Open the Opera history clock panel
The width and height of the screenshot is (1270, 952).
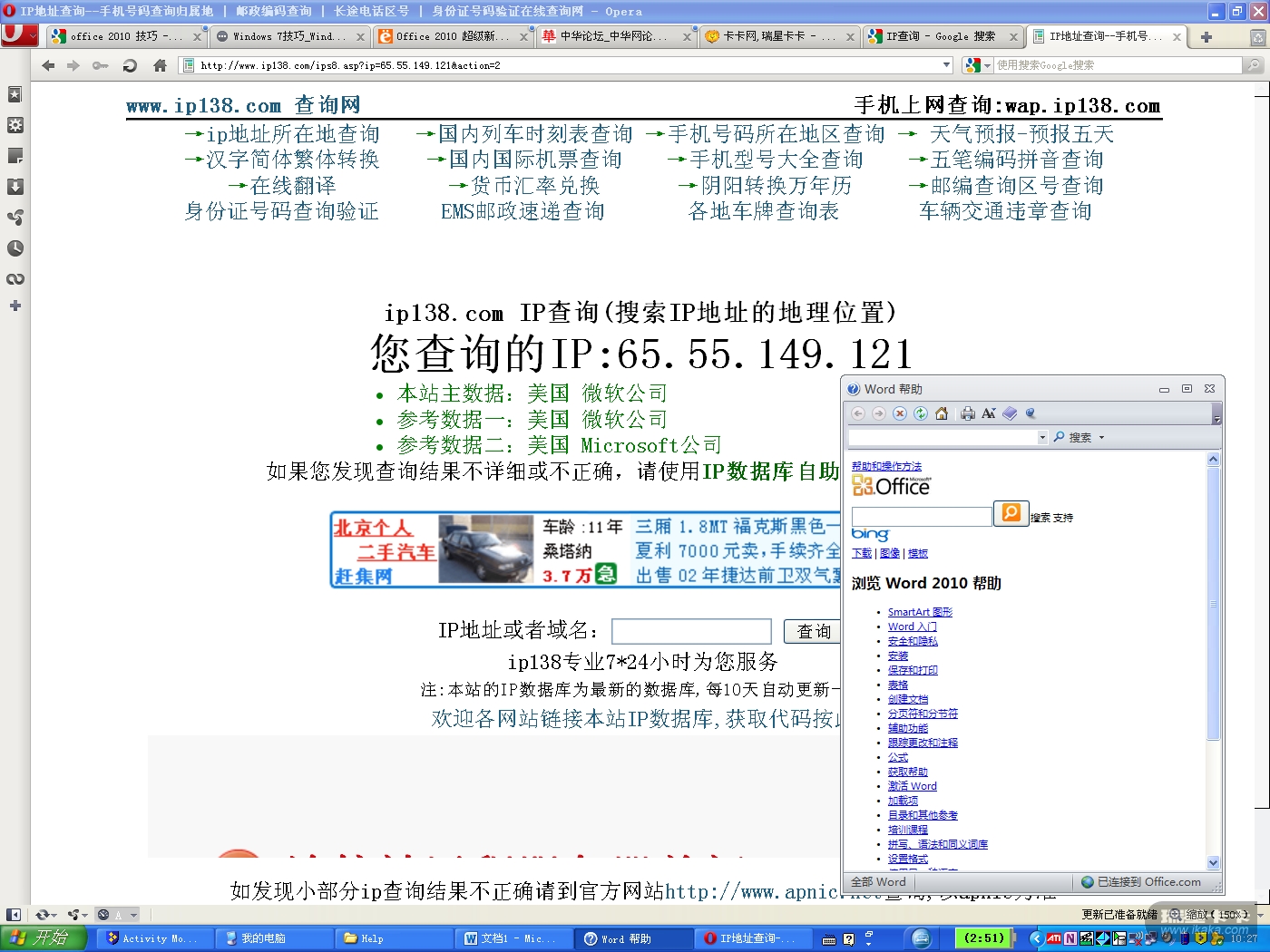[15, 248]
